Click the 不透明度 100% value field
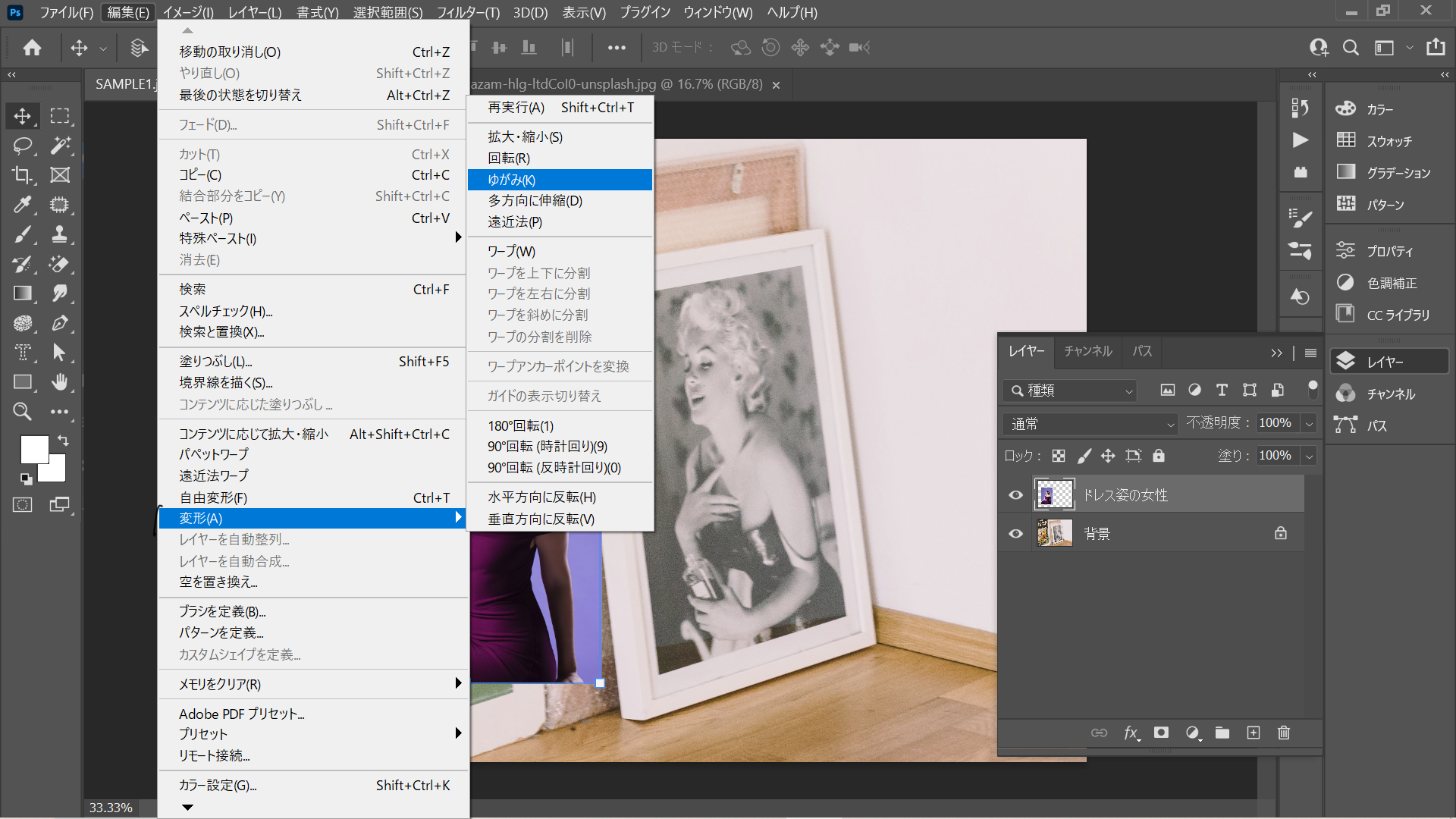The height and width of the screenshot is (819, 1456). click(1278, 423)
